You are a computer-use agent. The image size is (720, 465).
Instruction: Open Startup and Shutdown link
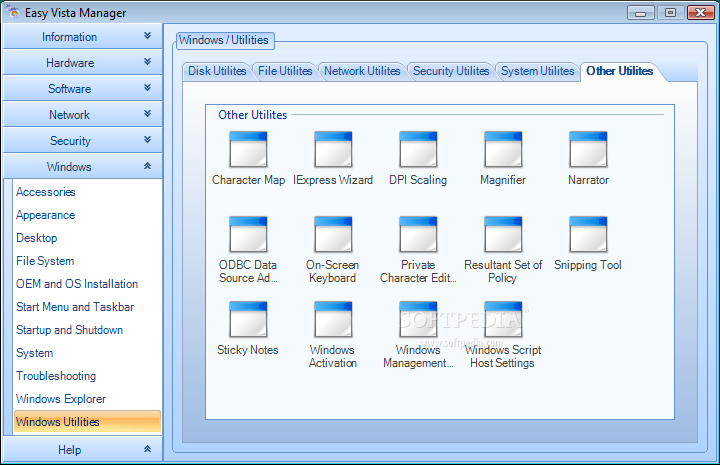[x=69, y=330]
